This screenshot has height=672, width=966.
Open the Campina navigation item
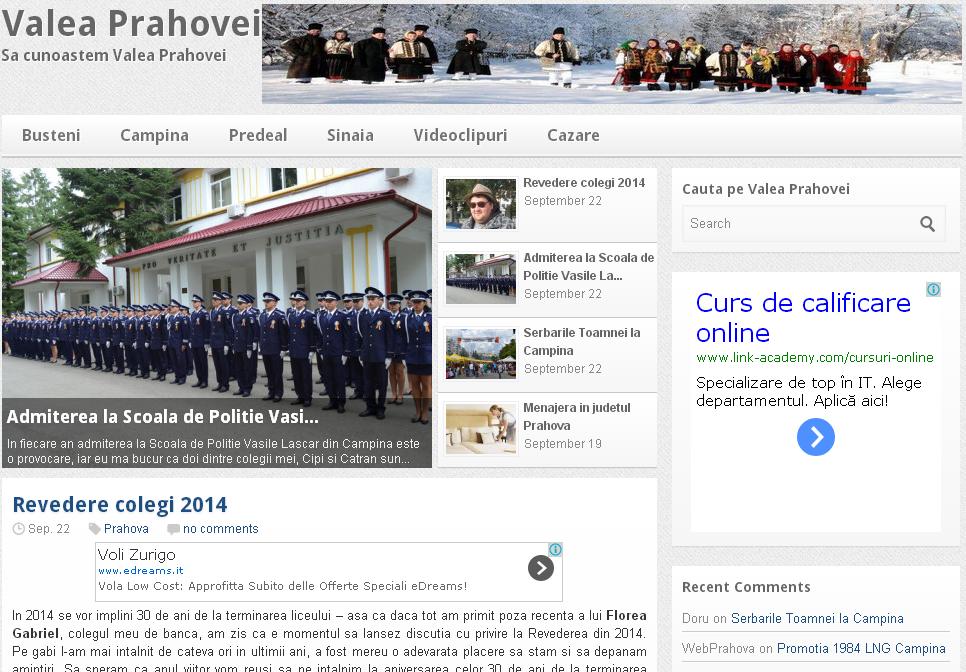(x=154, y=135)
